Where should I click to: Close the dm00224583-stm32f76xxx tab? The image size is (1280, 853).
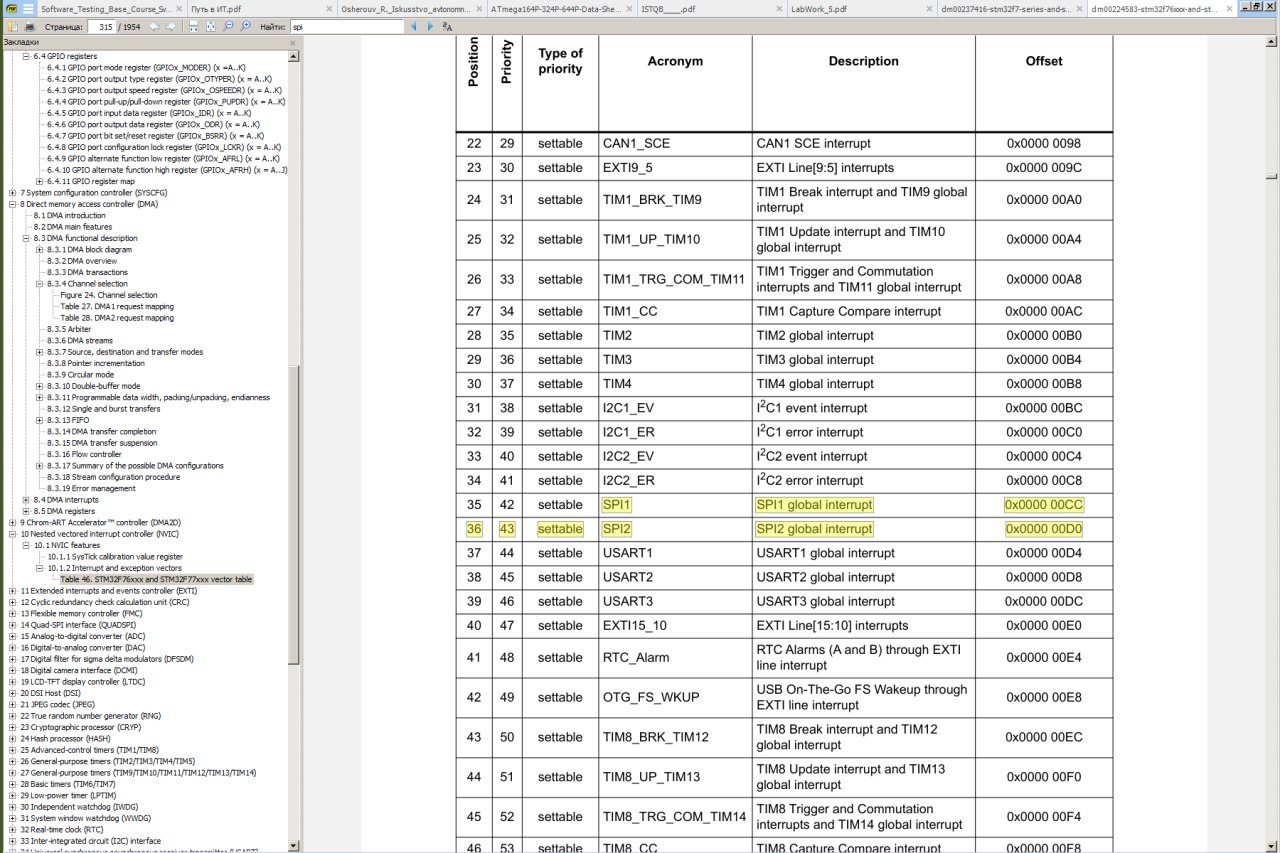coord(1228,8)
